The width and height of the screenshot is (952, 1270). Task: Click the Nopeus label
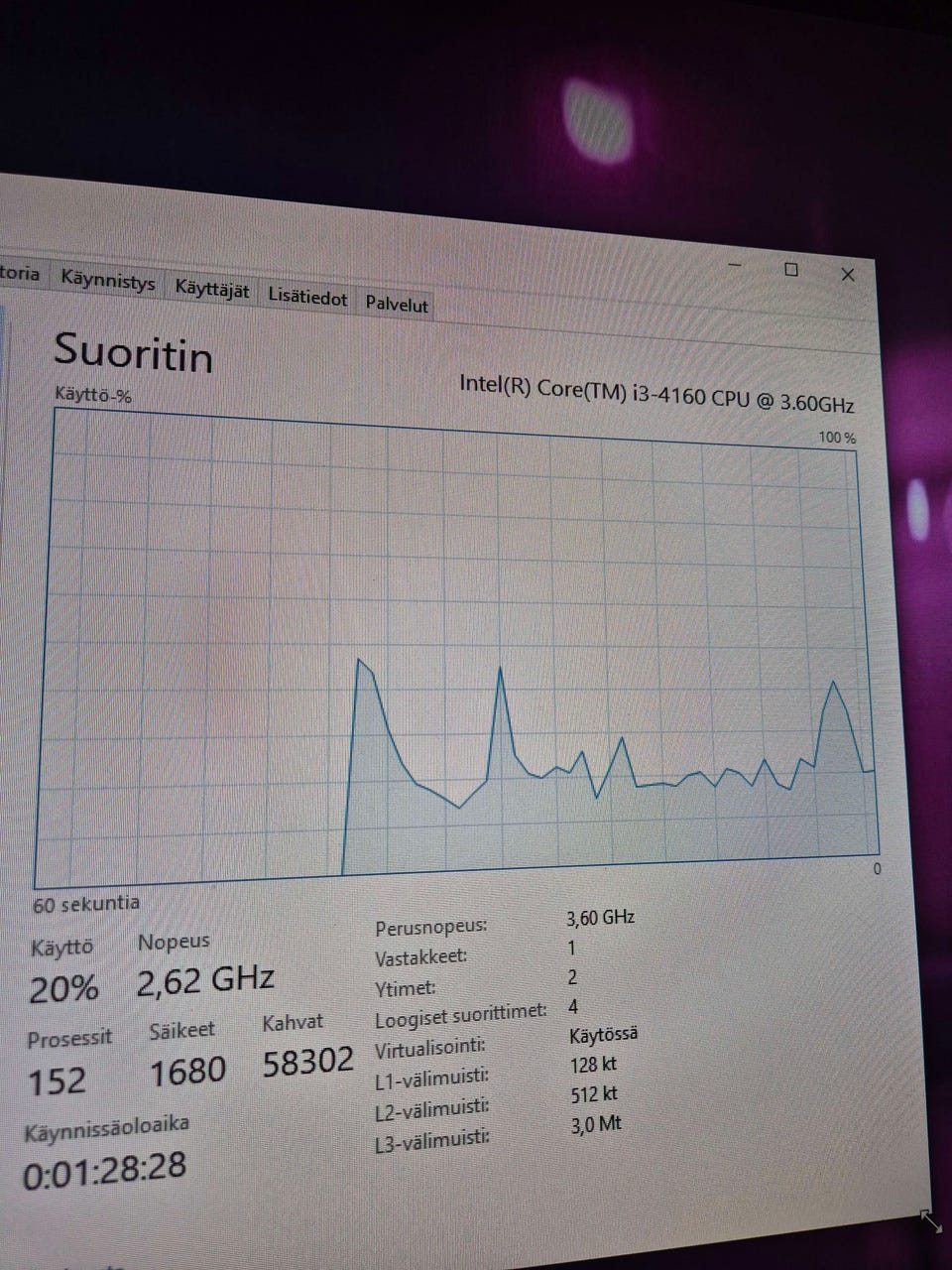174,943
